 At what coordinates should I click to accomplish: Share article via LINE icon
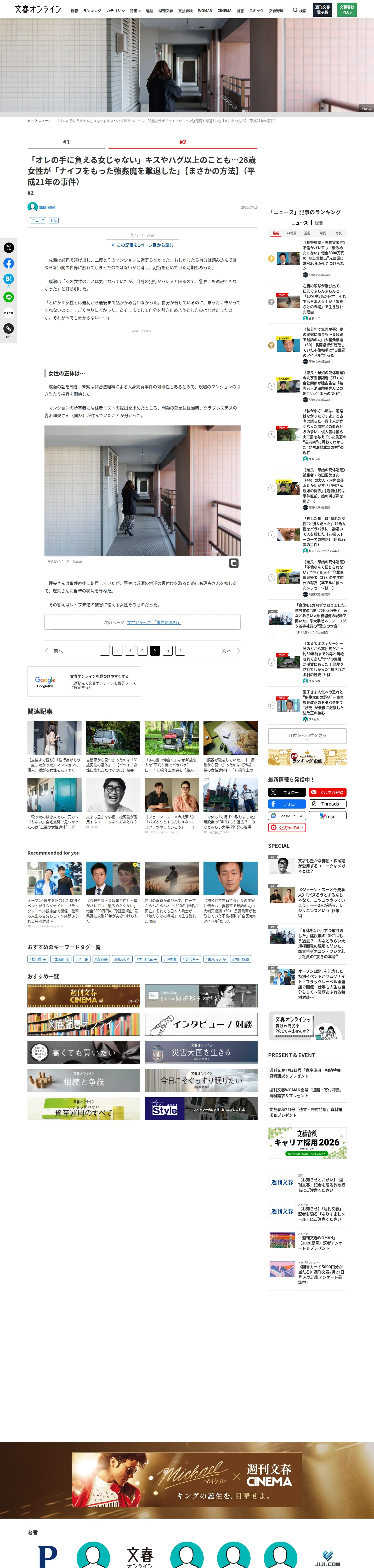[9, 297]
